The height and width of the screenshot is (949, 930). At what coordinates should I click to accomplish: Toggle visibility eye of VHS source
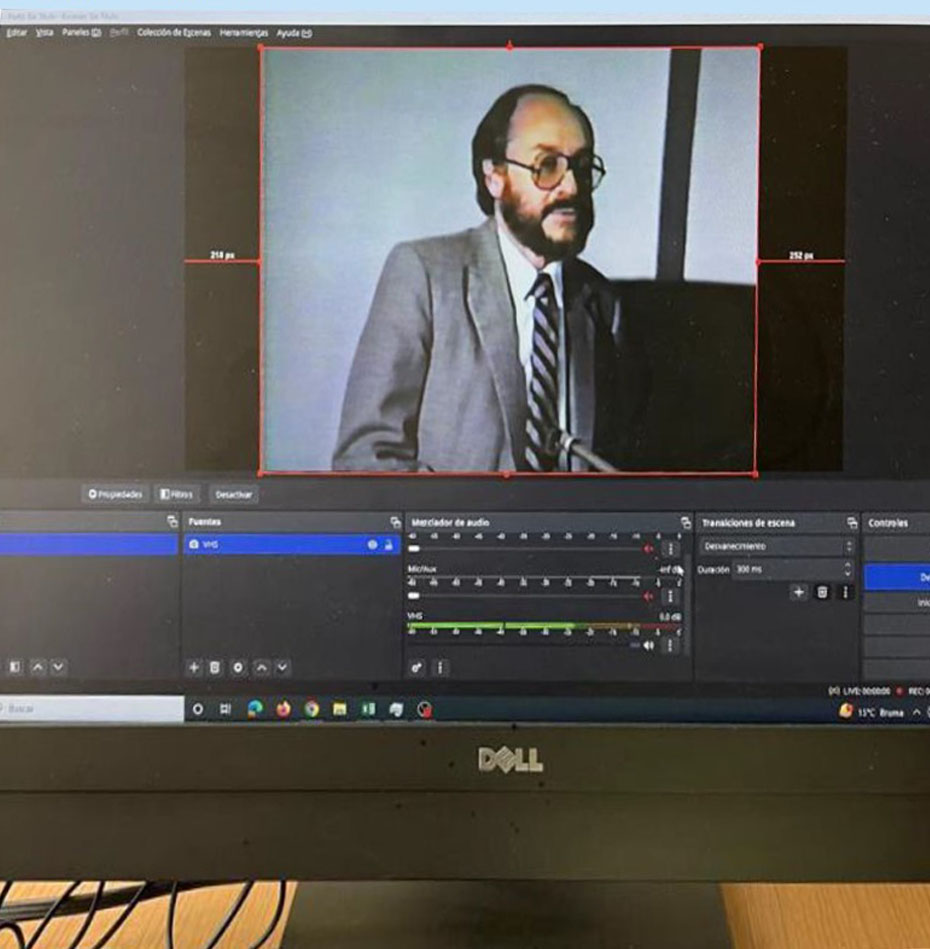point(372,545)
